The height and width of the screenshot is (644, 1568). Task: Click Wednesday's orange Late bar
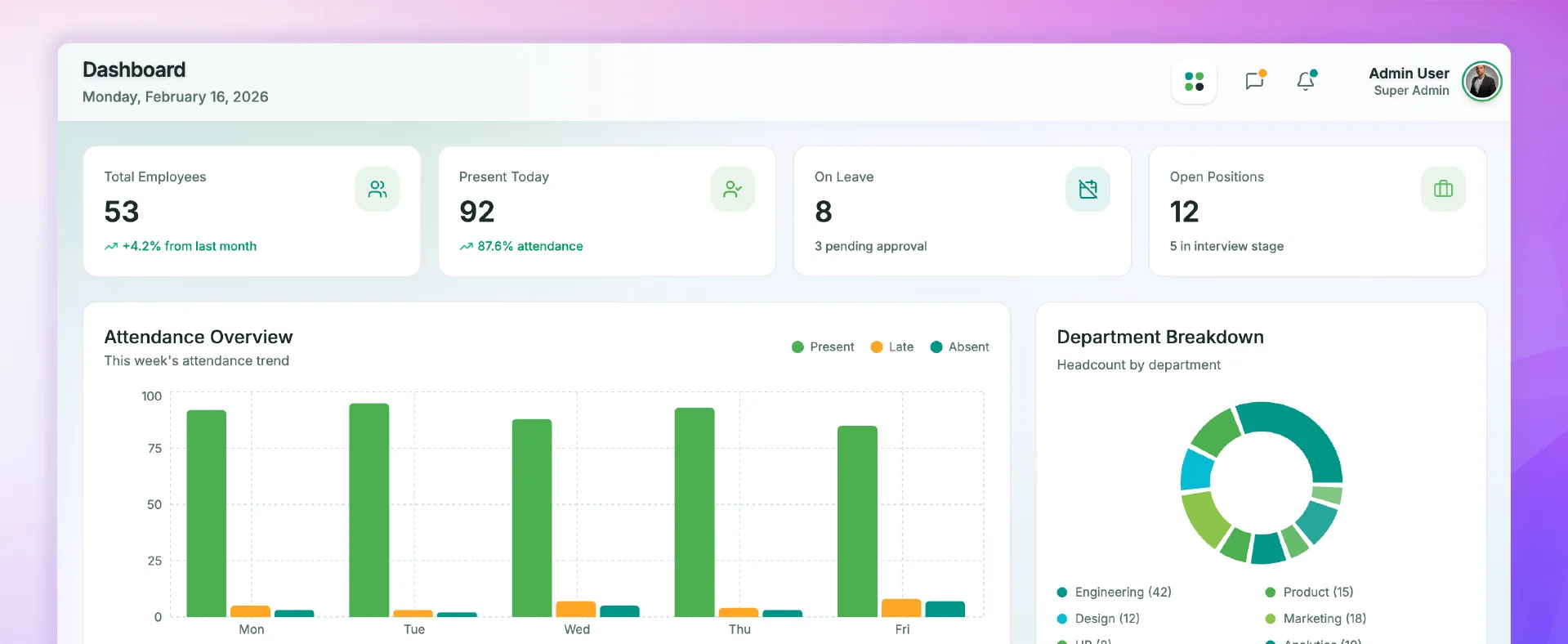tap(576, 610)
